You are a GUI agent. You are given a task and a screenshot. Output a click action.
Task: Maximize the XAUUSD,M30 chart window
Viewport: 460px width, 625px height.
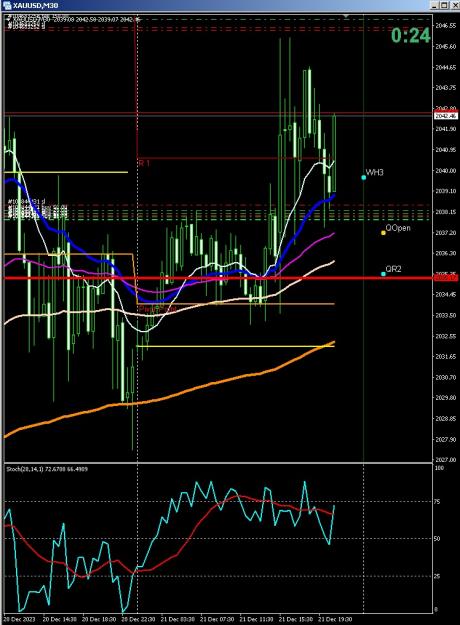pyautogui.click(x=444, y=6)
